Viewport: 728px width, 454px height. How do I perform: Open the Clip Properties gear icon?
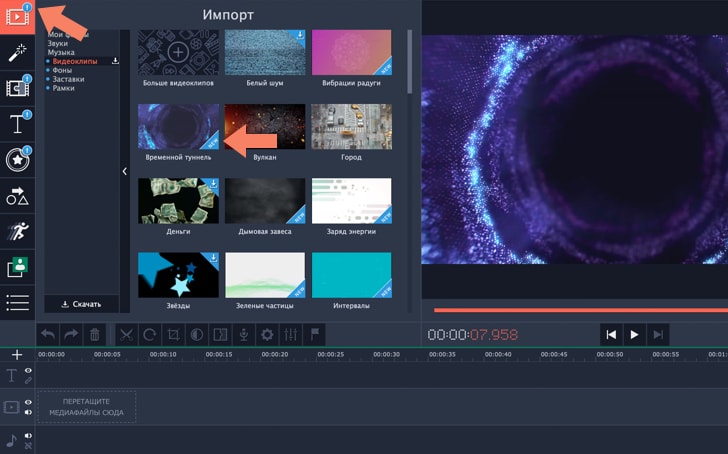[x=267, y=335]
